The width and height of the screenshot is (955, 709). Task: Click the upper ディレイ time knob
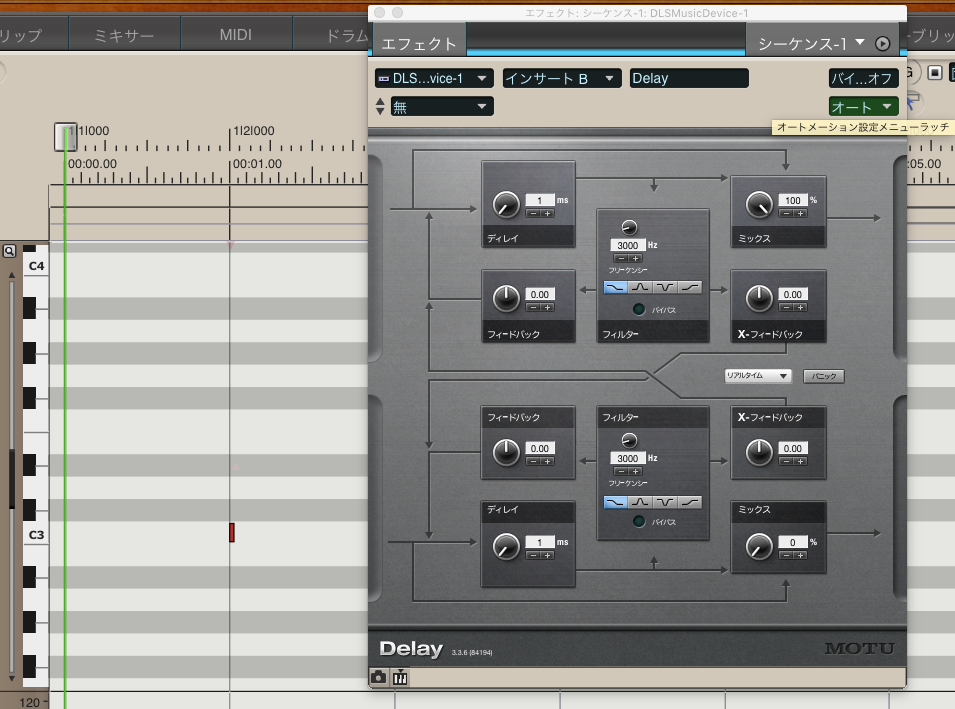506,205
